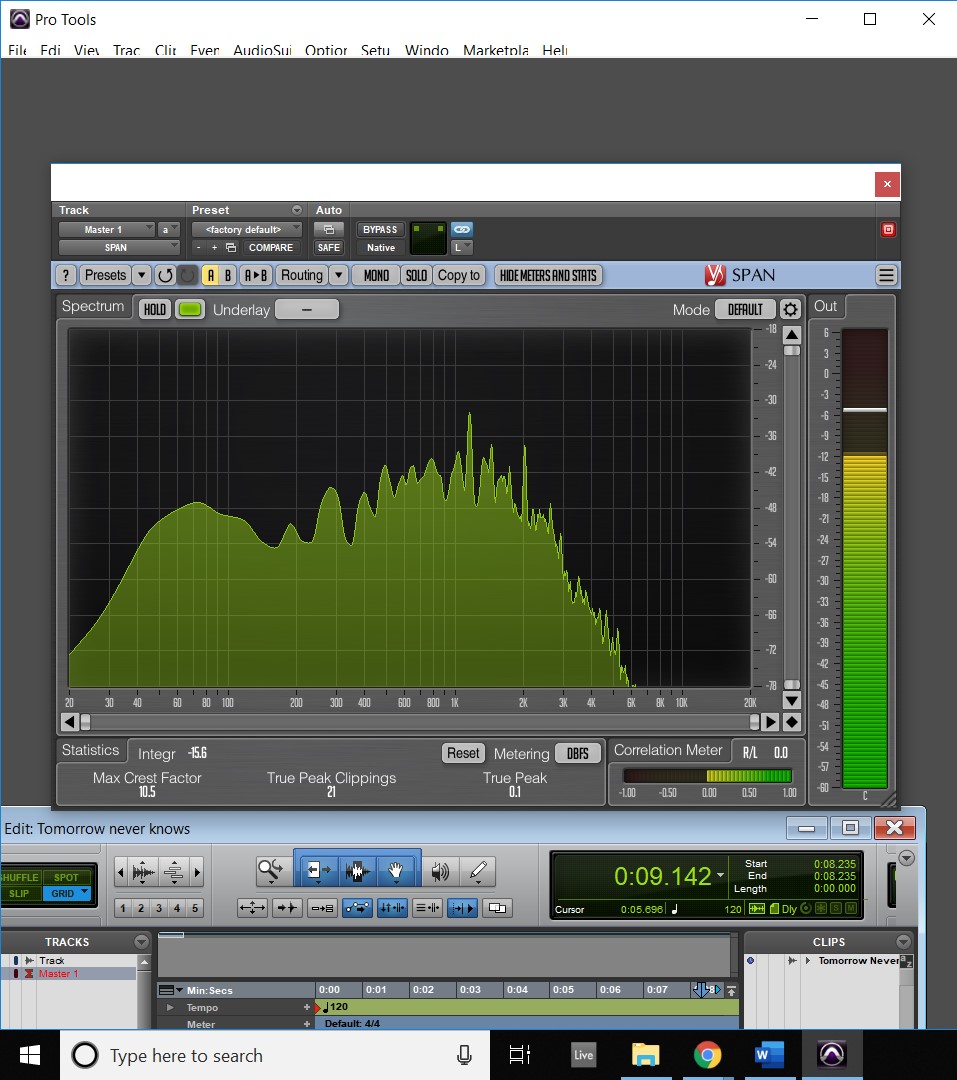The width and height of the screenshot is (957, 1080).
Task: Toggle the spectrum HOLD button
Action: click(154, 310)
